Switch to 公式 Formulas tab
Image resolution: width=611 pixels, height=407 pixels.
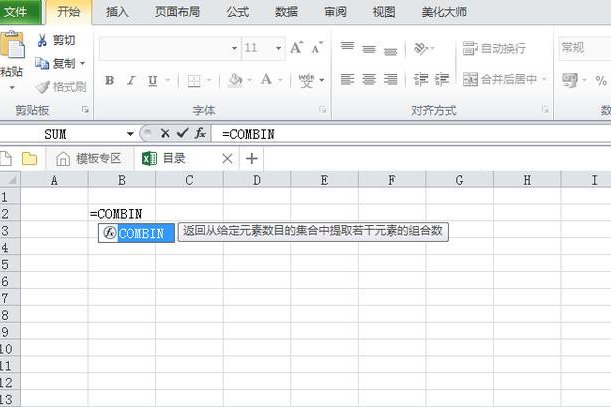[x=238, y=12]
